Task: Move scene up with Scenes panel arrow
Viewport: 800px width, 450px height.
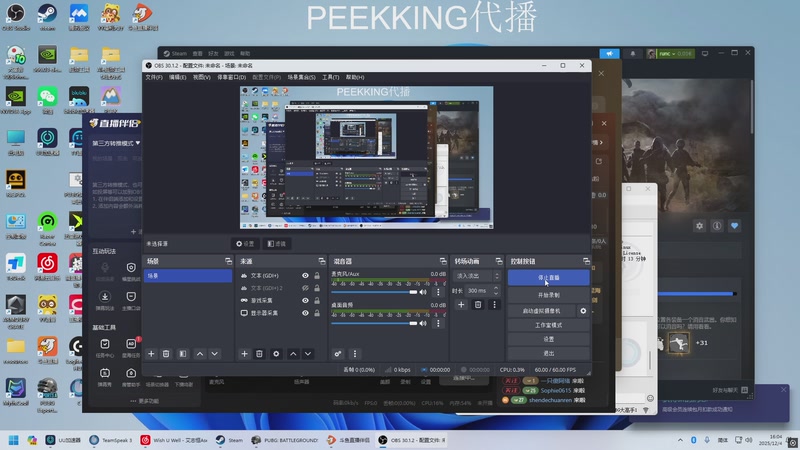Action: (200, 354)
